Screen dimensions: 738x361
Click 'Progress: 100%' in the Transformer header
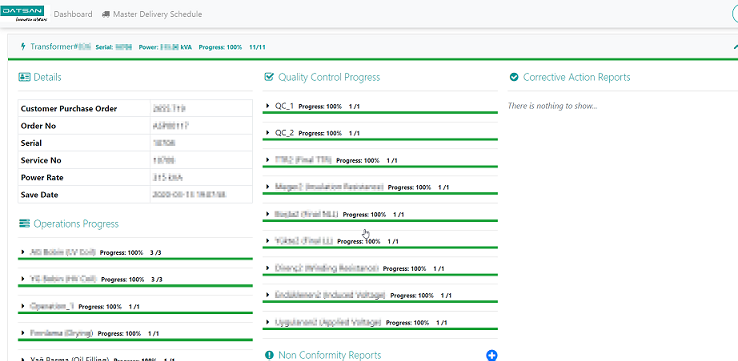pyautogui.click(x=220, y=47)
